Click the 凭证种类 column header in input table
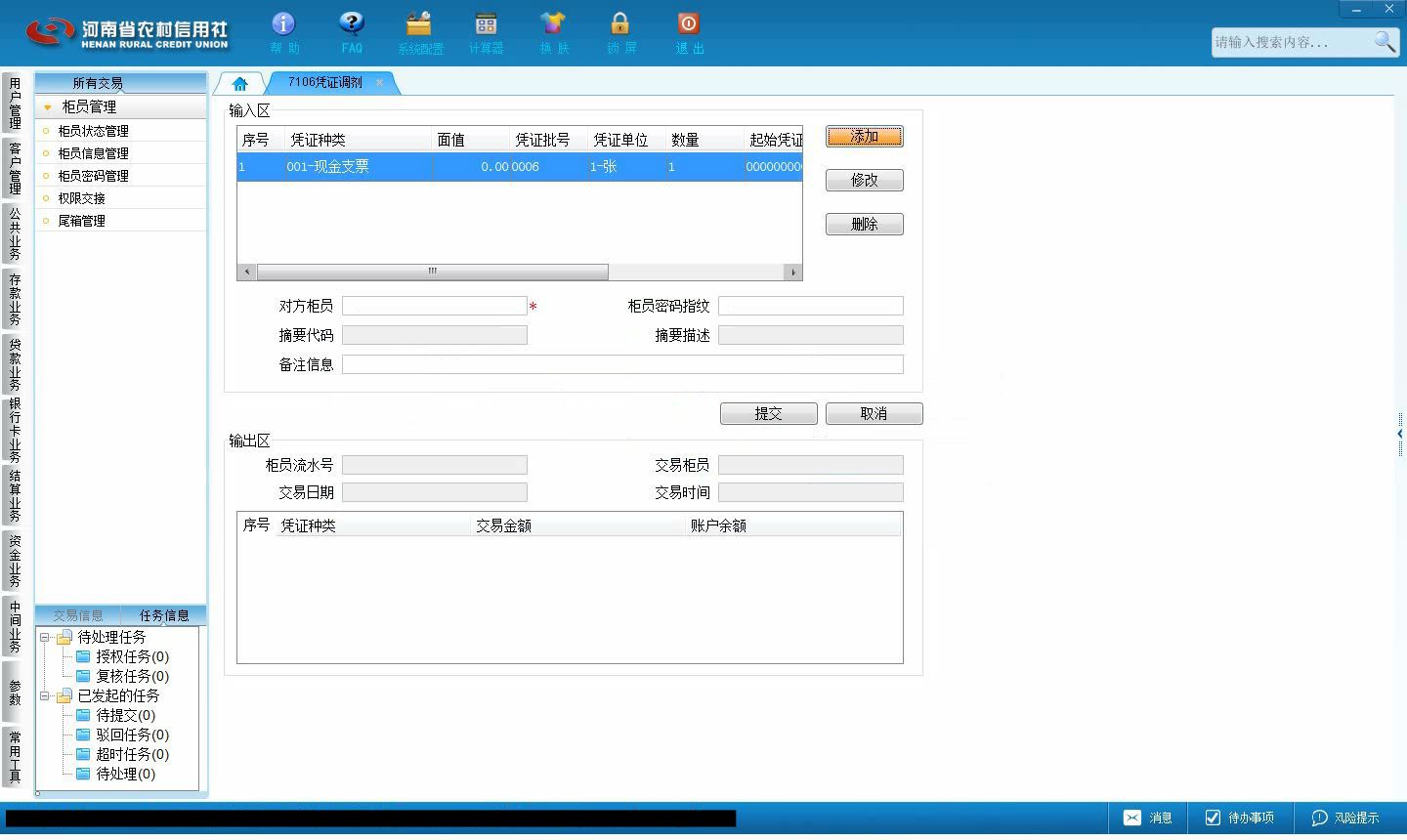 (x=358, y=140)
